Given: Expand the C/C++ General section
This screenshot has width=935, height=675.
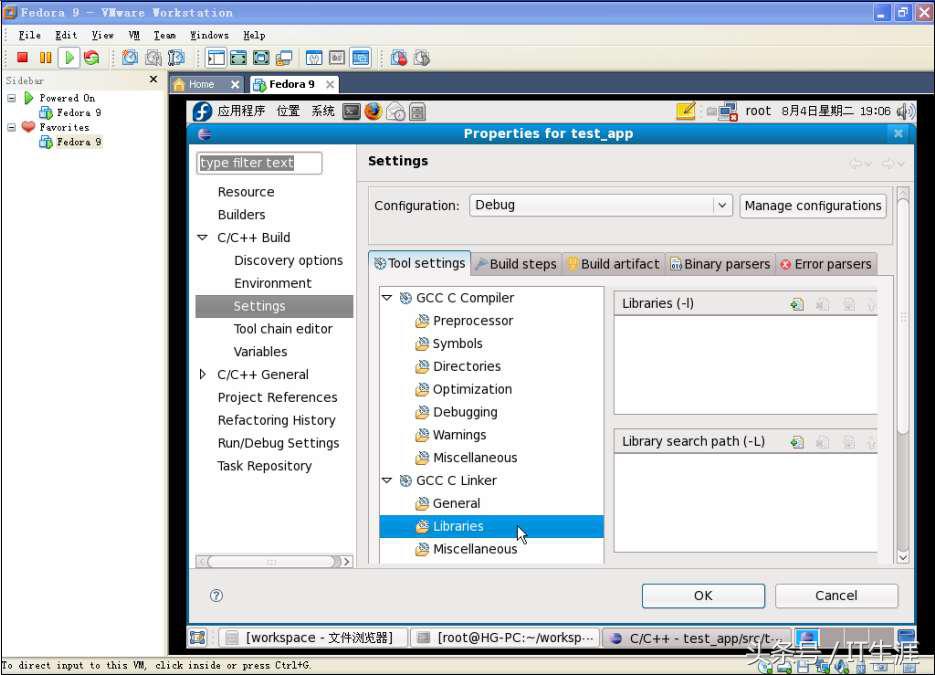Looking at the screenshot, I should 204,374.
